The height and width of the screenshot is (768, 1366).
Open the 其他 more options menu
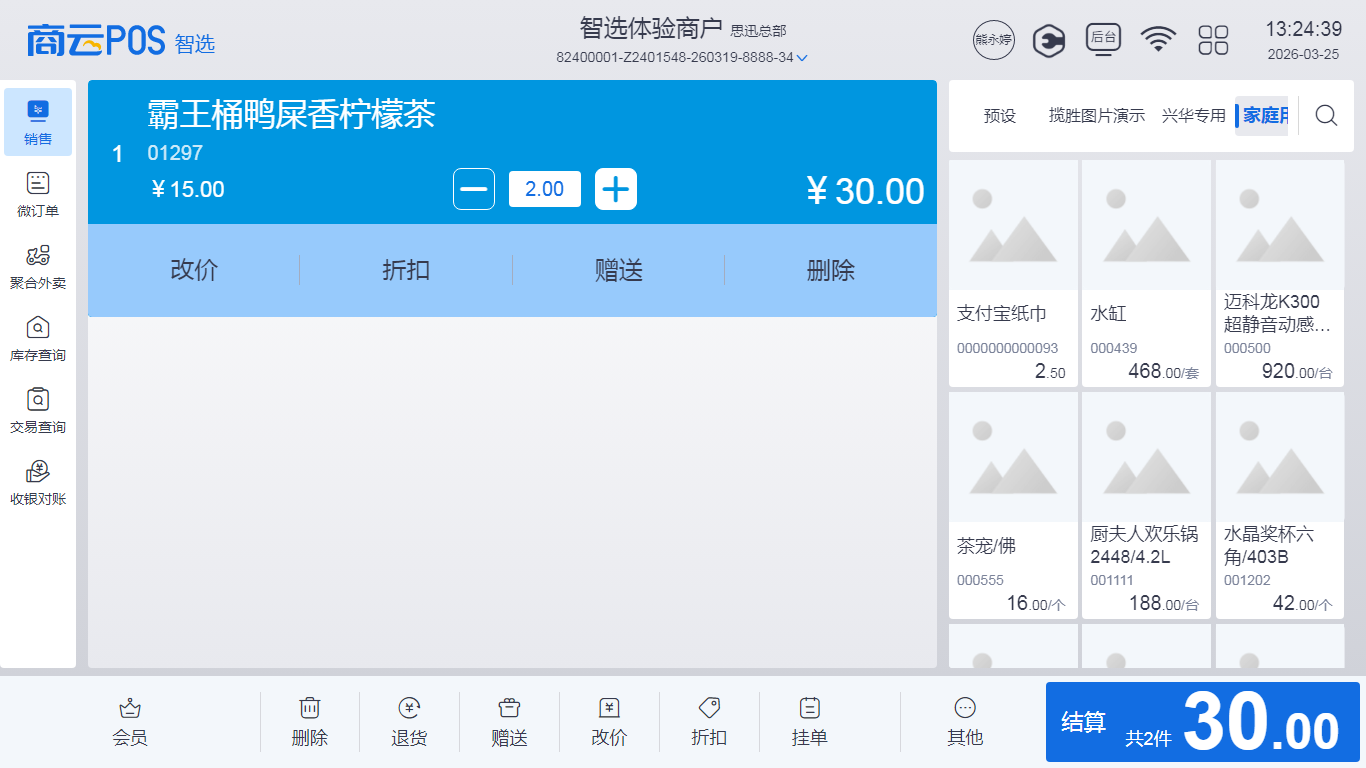tap(965, 721)
